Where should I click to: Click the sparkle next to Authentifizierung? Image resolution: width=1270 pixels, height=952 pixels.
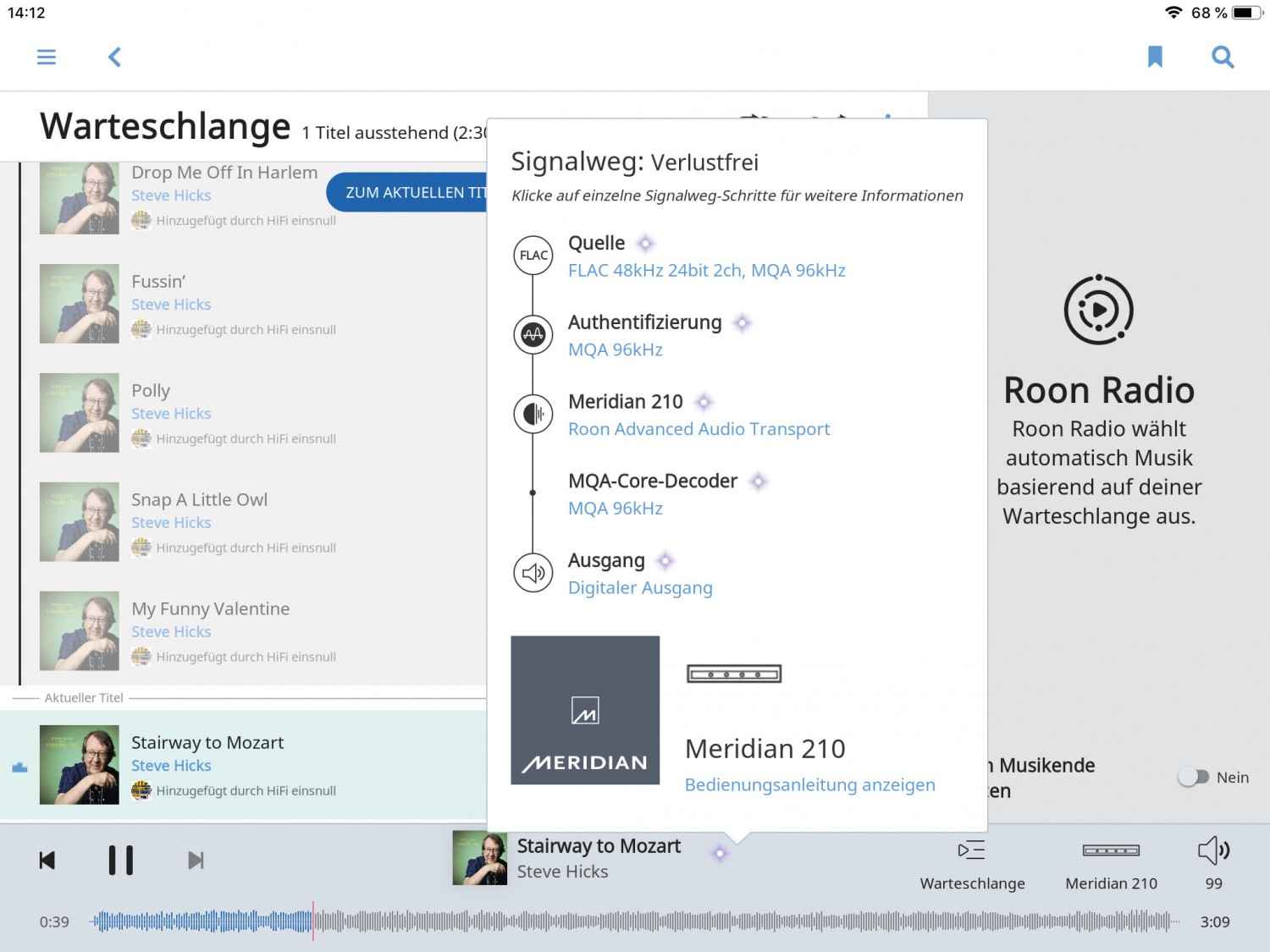743,322
